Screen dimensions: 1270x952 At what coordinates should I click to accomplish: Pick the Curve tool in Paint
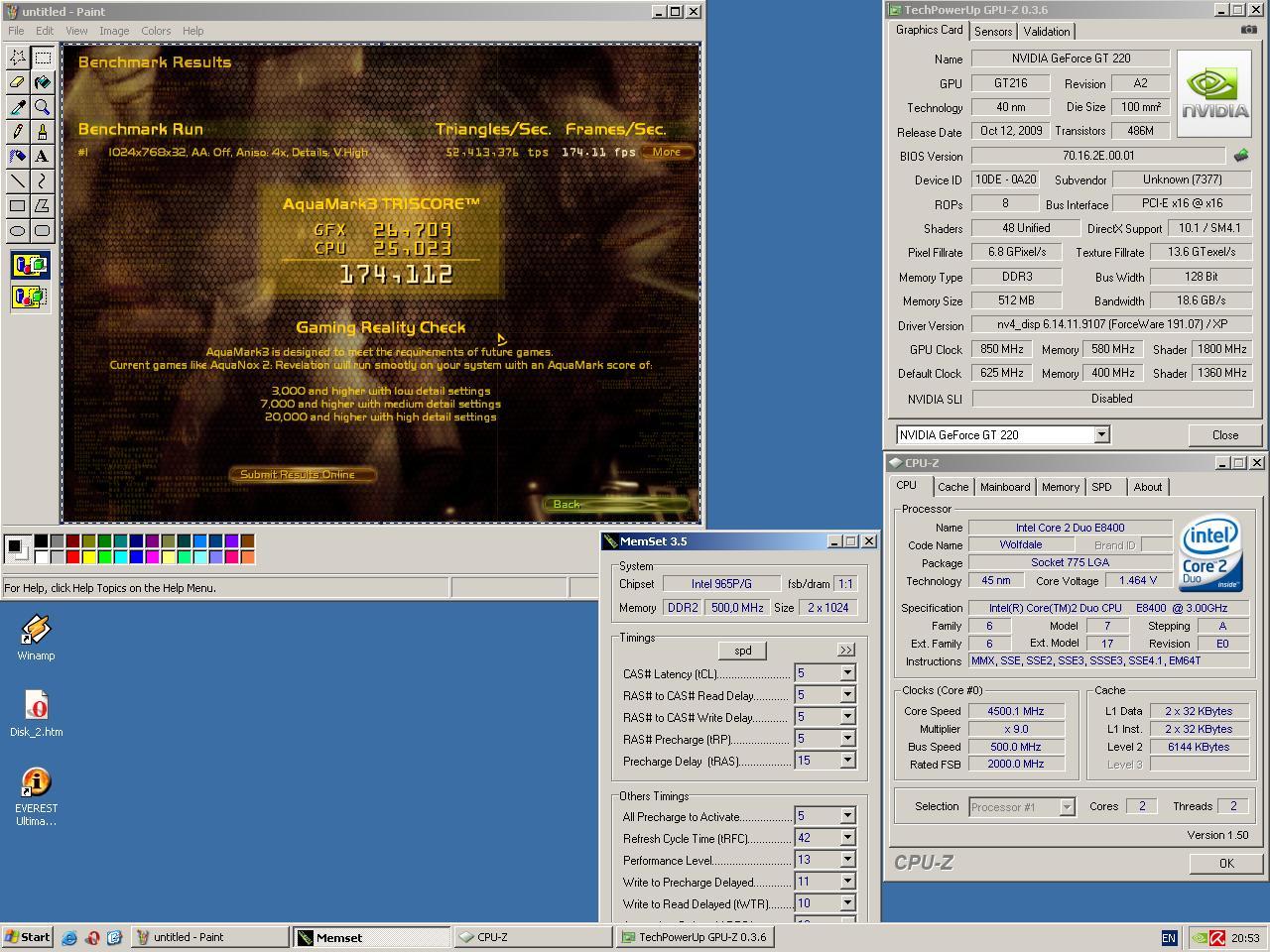click(x=43, y=181)
